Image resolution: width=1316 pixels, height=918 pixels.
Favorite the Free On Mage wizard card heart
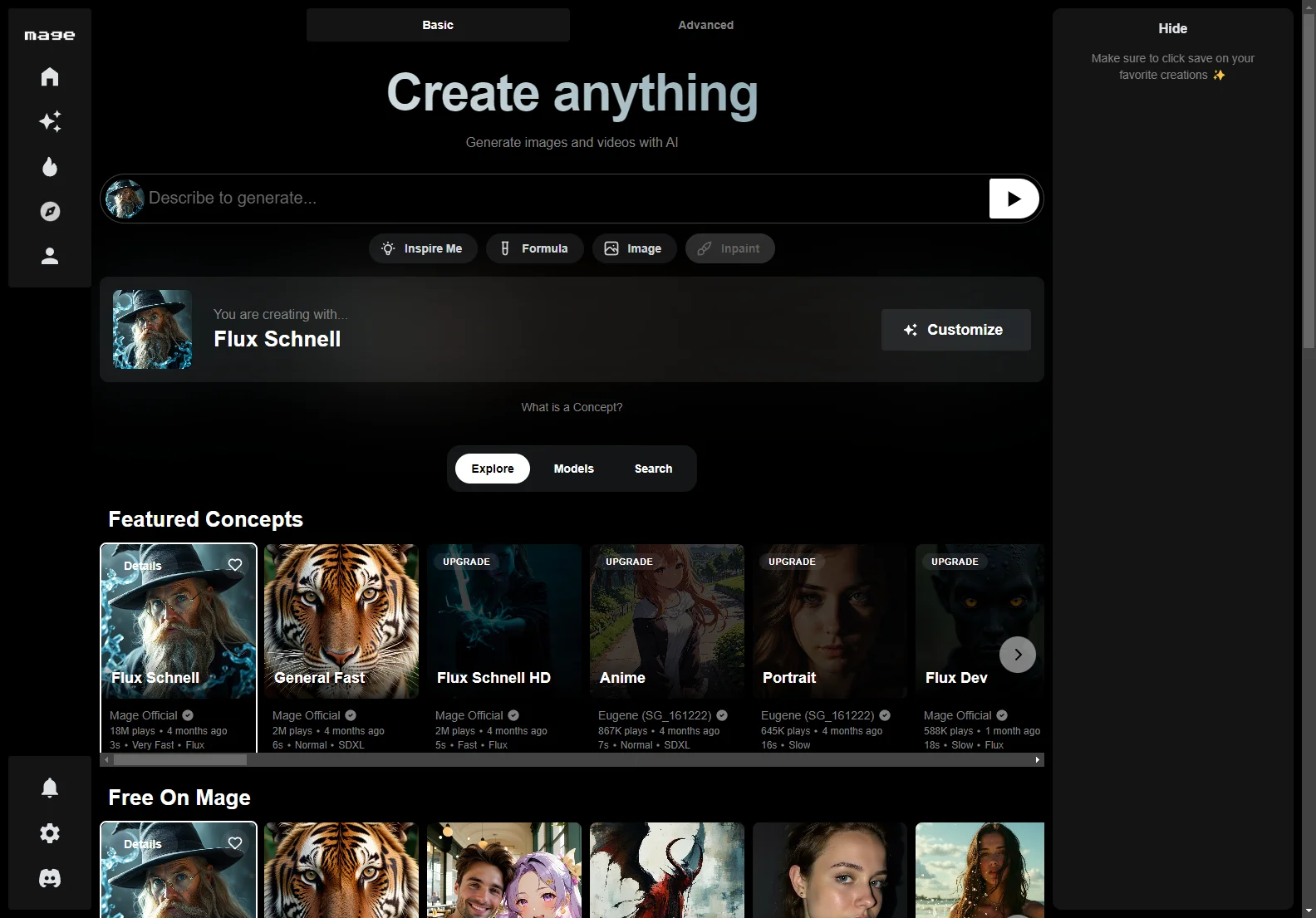pyautogui.click(x=235, y=843)
